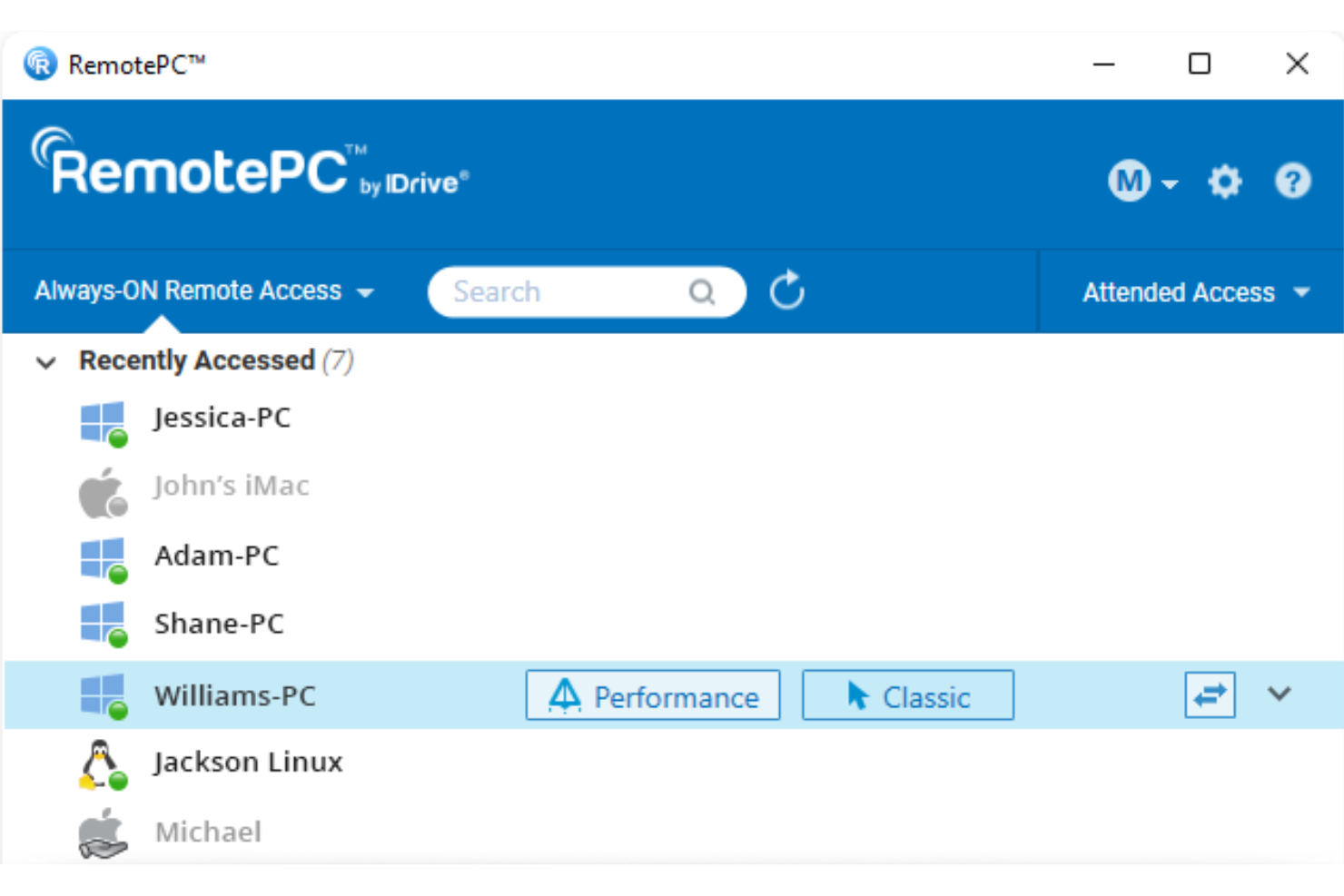Click the Apple icon beside John's iMac
Image resolution: width=1344 pixels, height=896 pixels.
point(101,488)
